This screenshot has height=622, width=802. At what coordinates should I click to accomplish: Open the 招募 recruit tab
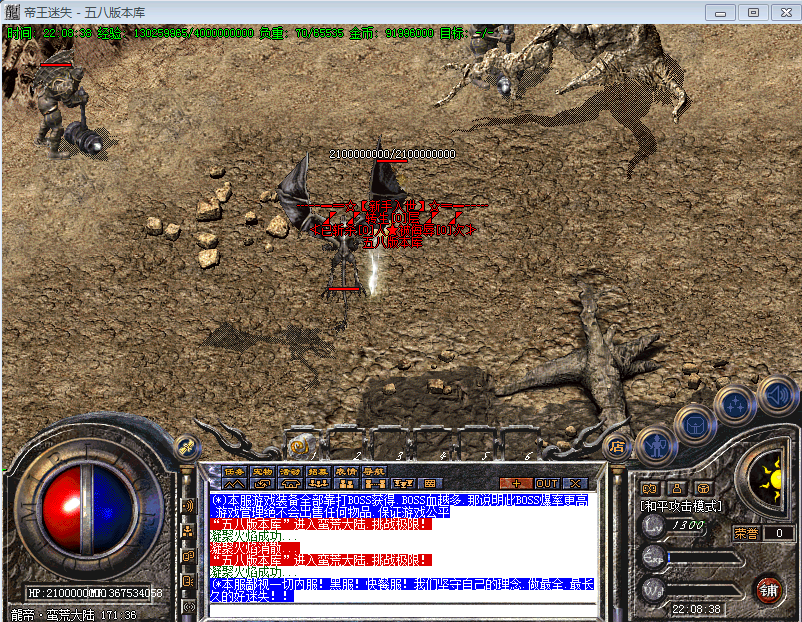click(x=318, y=472)
